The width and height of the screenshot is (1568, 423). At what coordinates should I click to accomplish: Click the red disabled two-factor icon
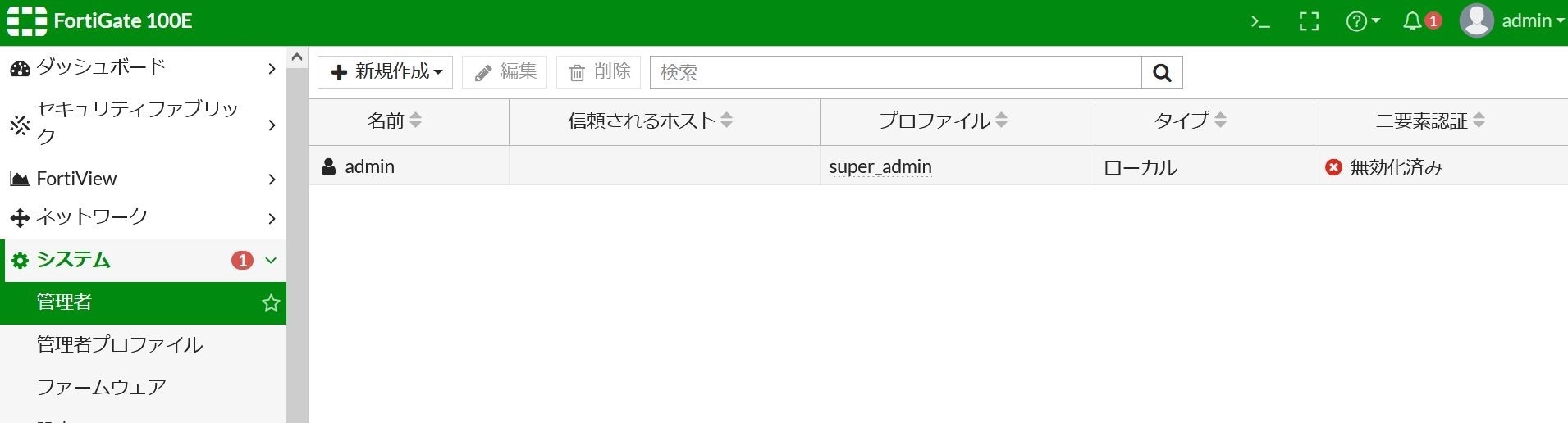click(1333, 167)
